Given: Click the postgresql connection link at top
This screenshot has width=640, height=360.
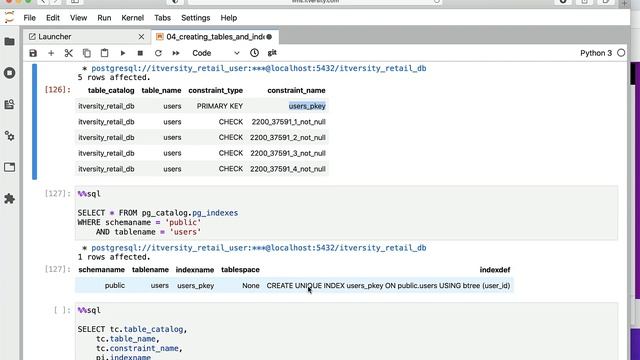Looking at the screenshot, I should 258,68.
